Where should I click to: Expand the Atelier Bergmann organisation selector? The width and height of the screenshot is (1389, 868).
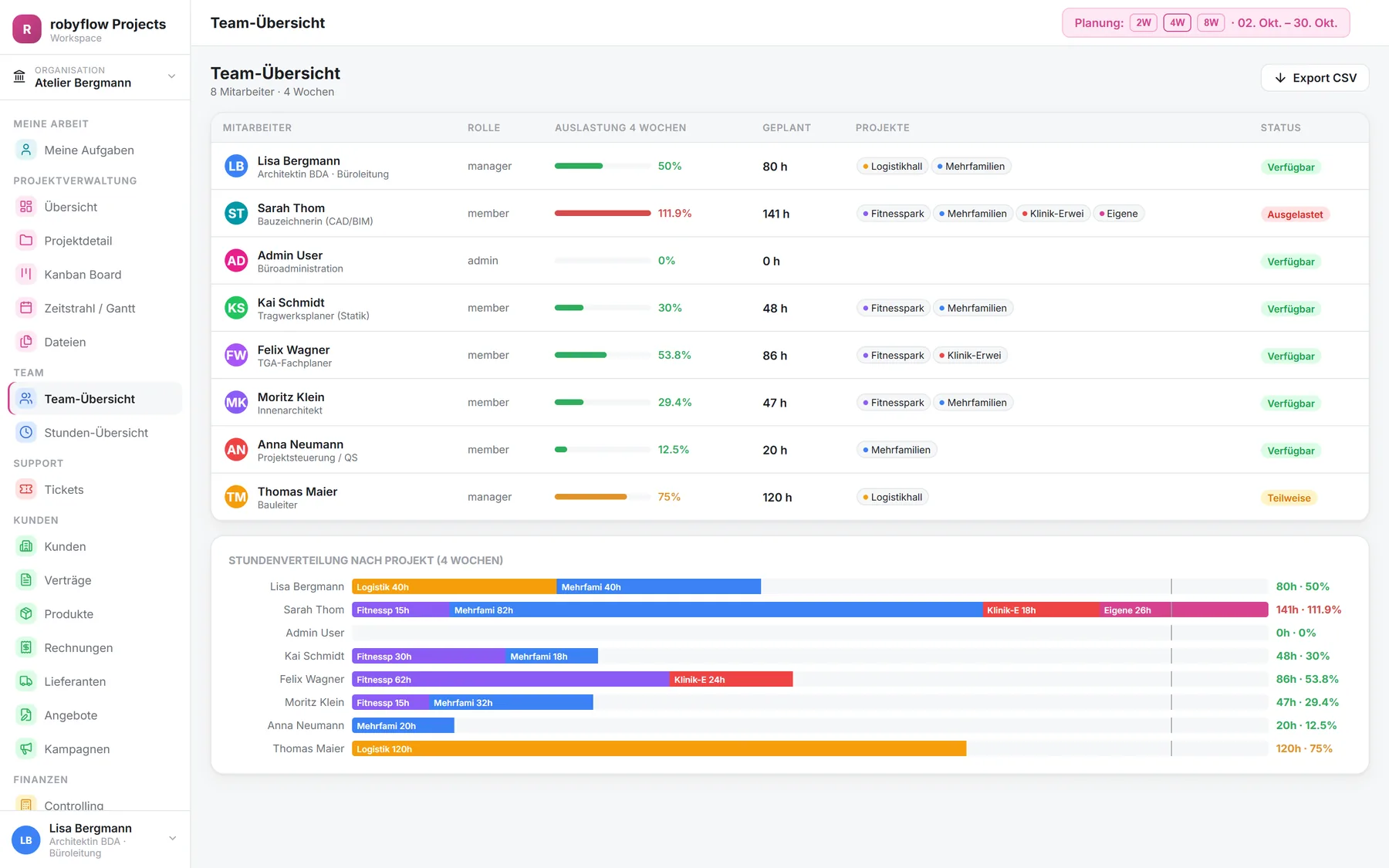[95, 77]
